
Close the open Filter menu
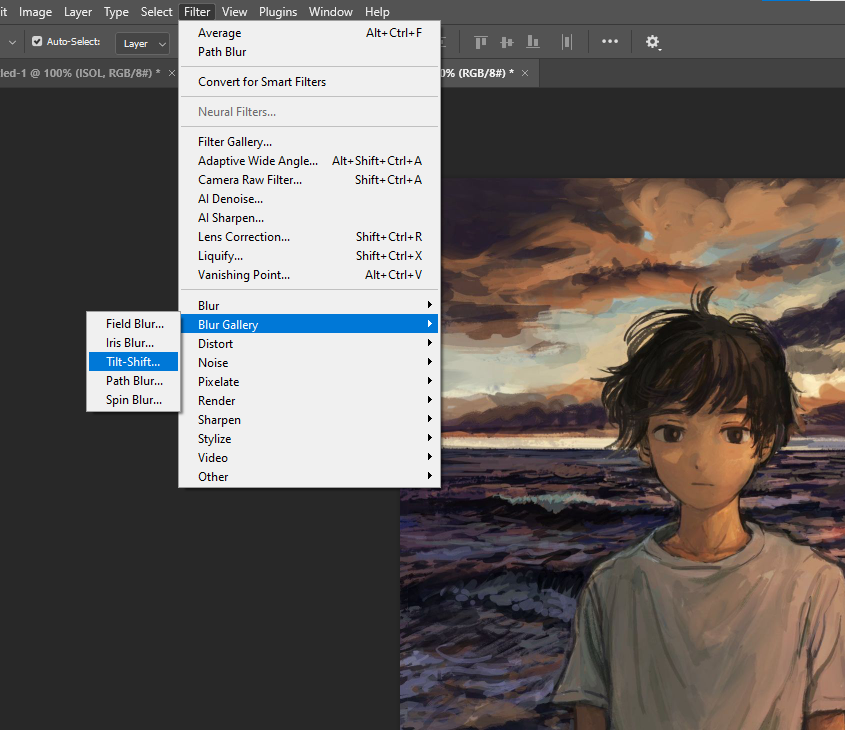(197, 12)
